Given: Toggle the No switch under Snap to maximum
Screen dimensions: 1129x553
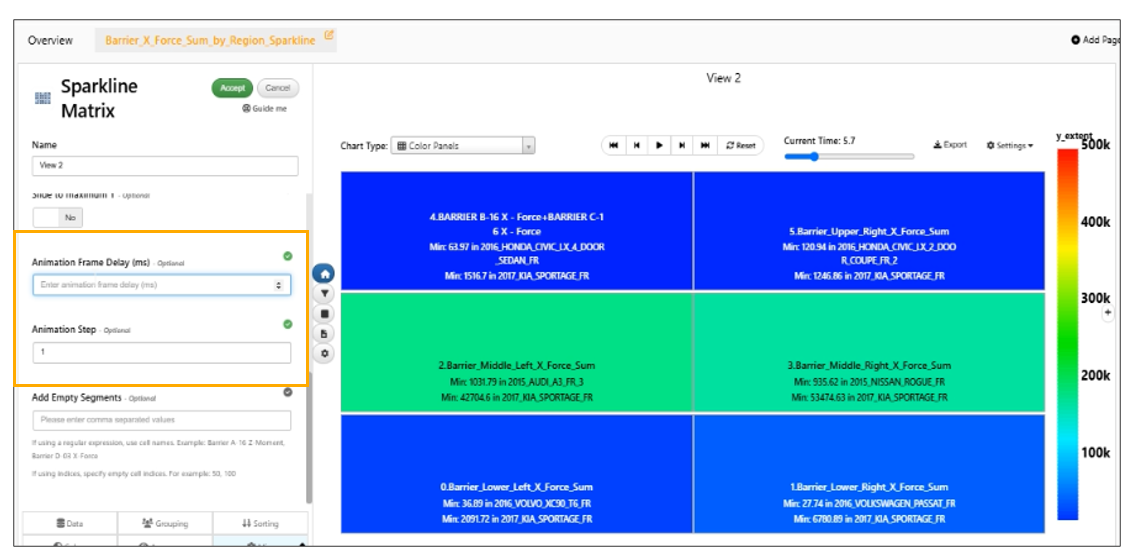Looking at the screenshot, I should pos(58,217).
